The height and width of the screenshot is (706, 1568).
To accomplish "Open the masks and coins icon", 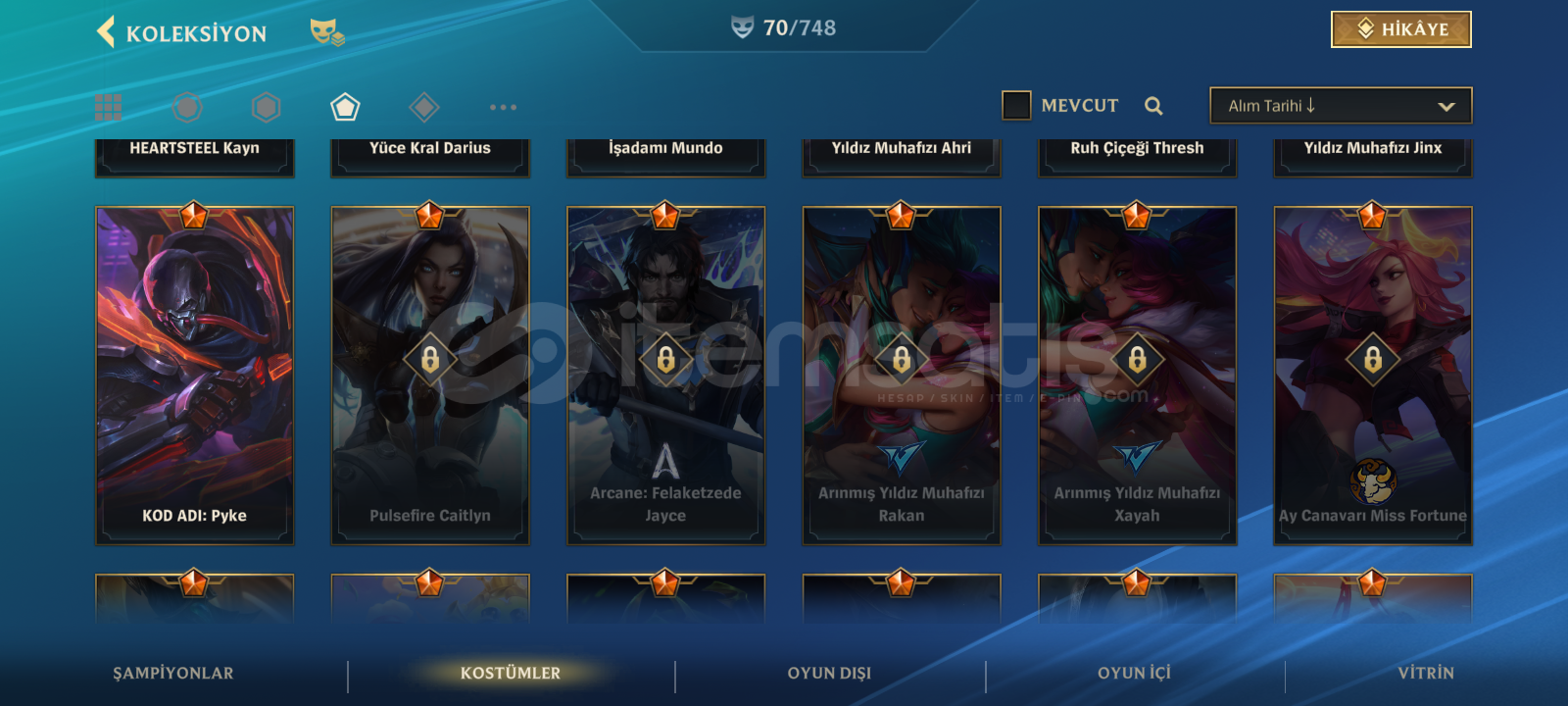I will (327, 32).
